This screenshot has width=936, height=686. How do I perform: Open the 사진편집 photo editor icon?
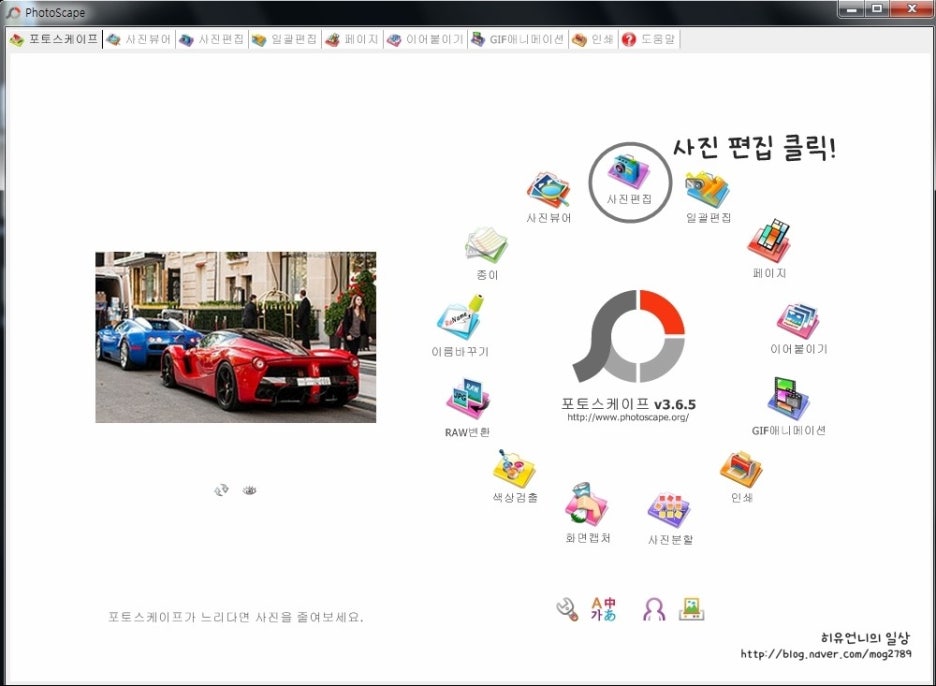629,179
